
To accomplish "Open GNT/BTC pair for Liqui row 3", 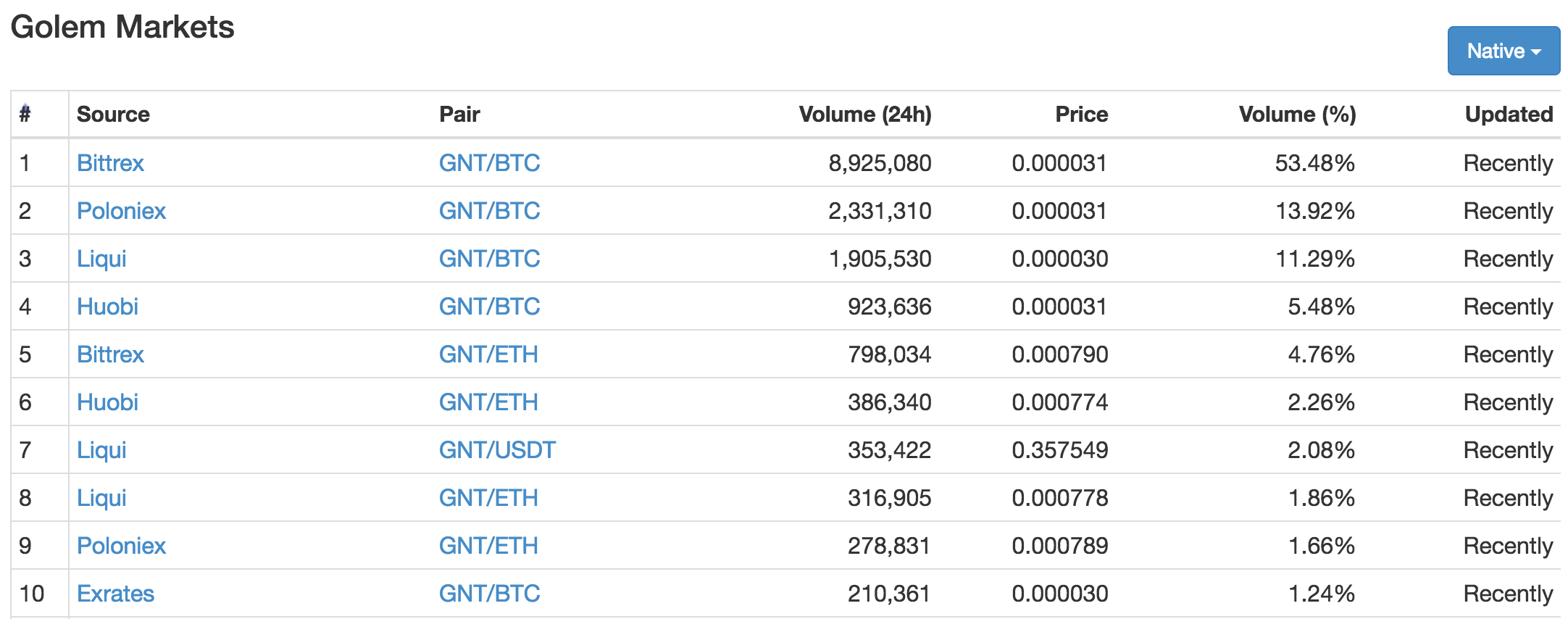I will (489, 258).
